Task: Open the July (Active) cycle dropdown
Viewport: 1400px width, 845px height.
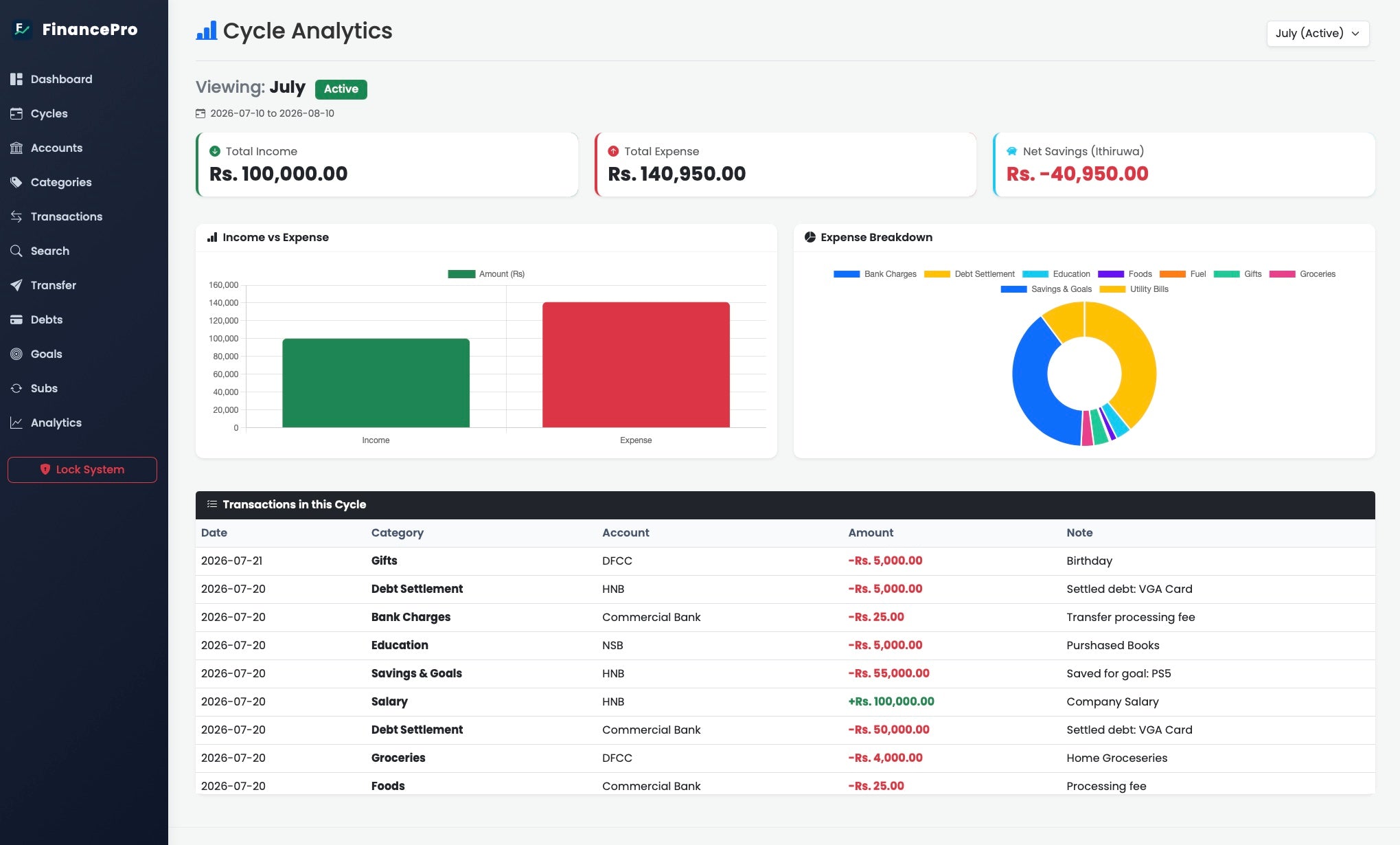Action: (x=1318, y=33)
